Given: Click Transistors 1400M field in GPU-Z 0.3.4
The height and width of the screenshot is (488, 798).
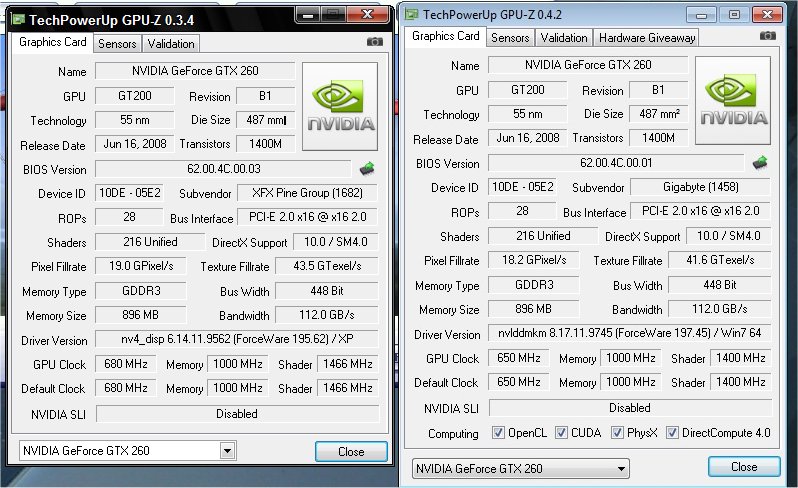Looking at the screenshot, I should click(x=266, y=144).
